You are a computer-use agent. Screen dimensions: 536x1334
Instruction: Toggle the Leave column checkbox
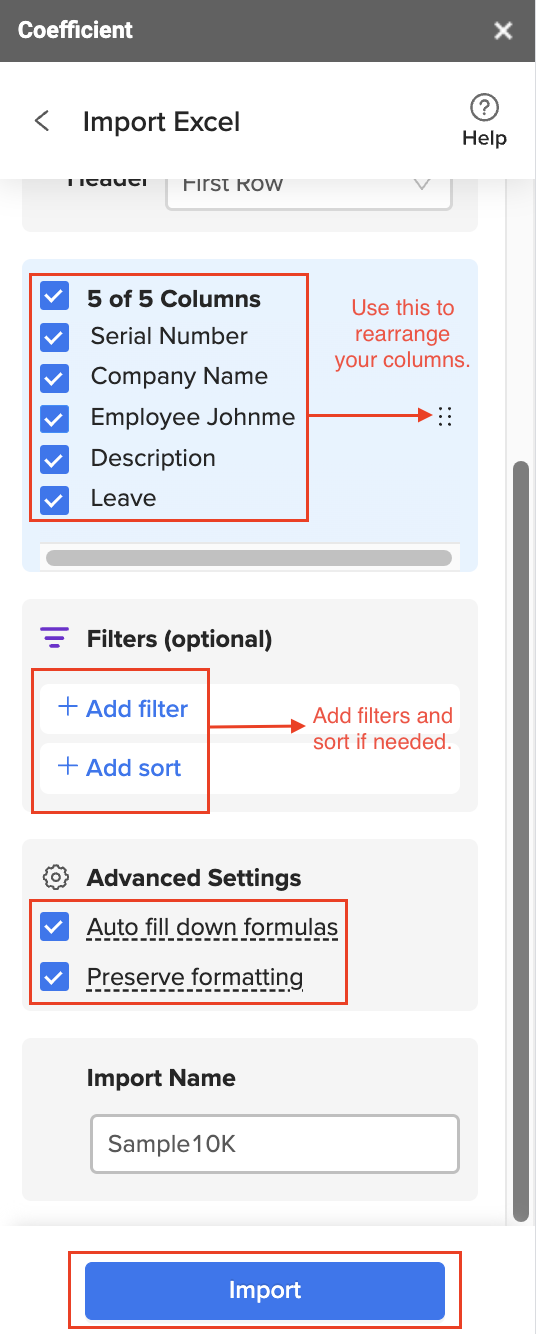click(55, 500)
